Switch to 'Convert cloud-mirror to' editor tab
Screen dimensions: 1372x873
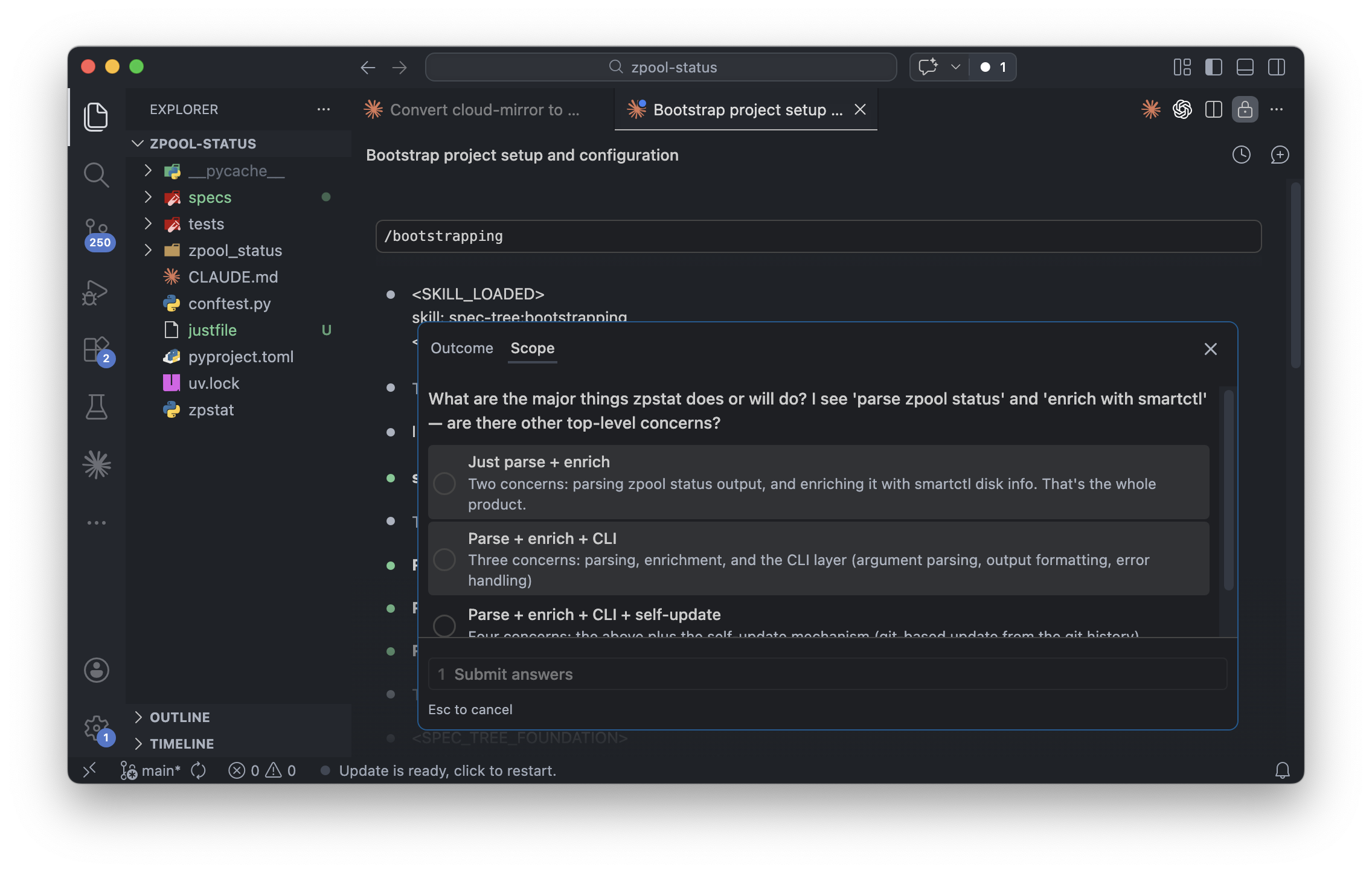477,110
